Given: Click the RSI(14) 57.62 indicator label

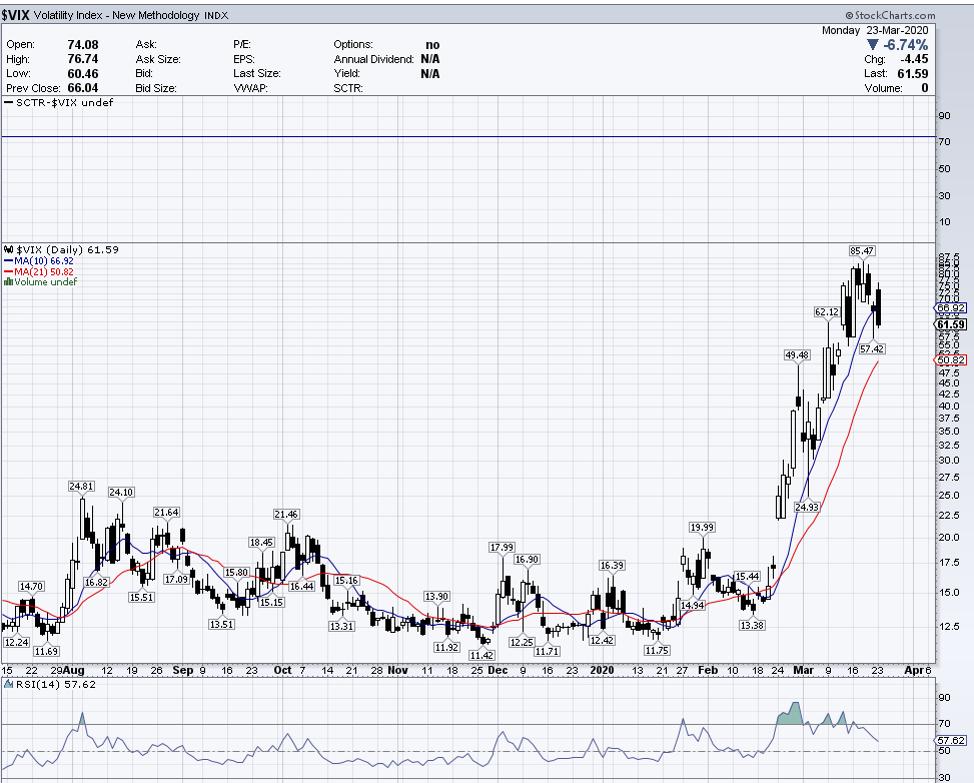Looking at the screenshot, I should 40,684.
